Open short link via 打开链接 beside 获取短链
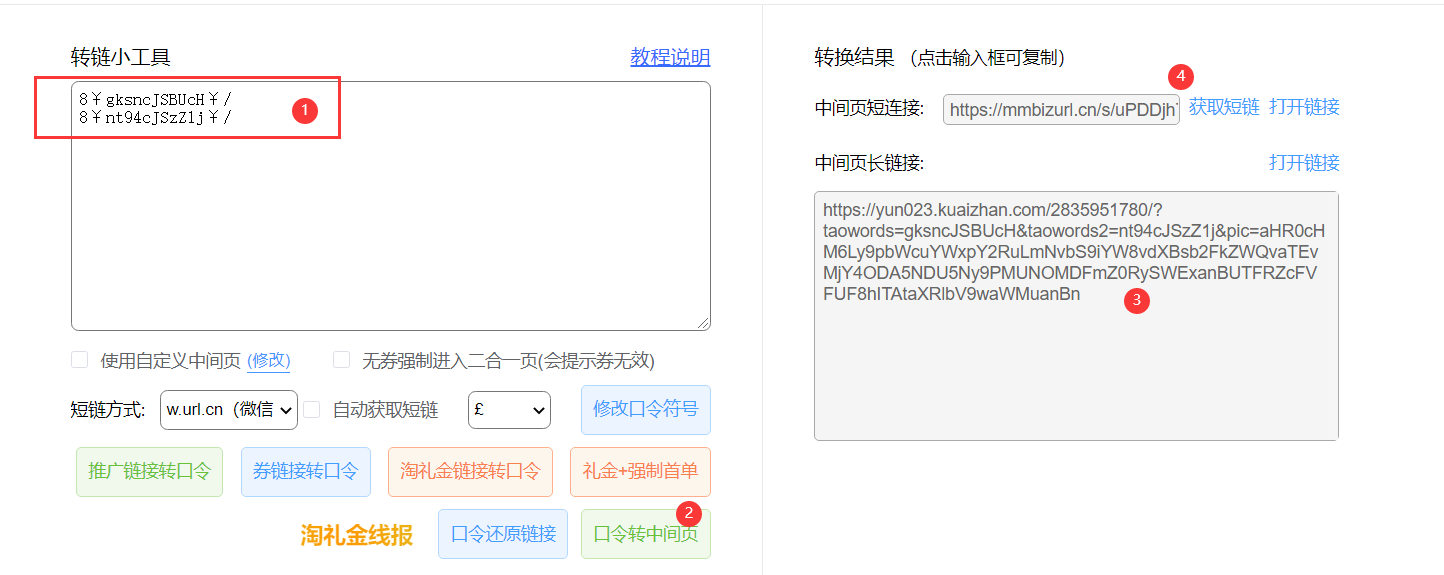The image size is (1444, 575). click(x=1304, y=107)
